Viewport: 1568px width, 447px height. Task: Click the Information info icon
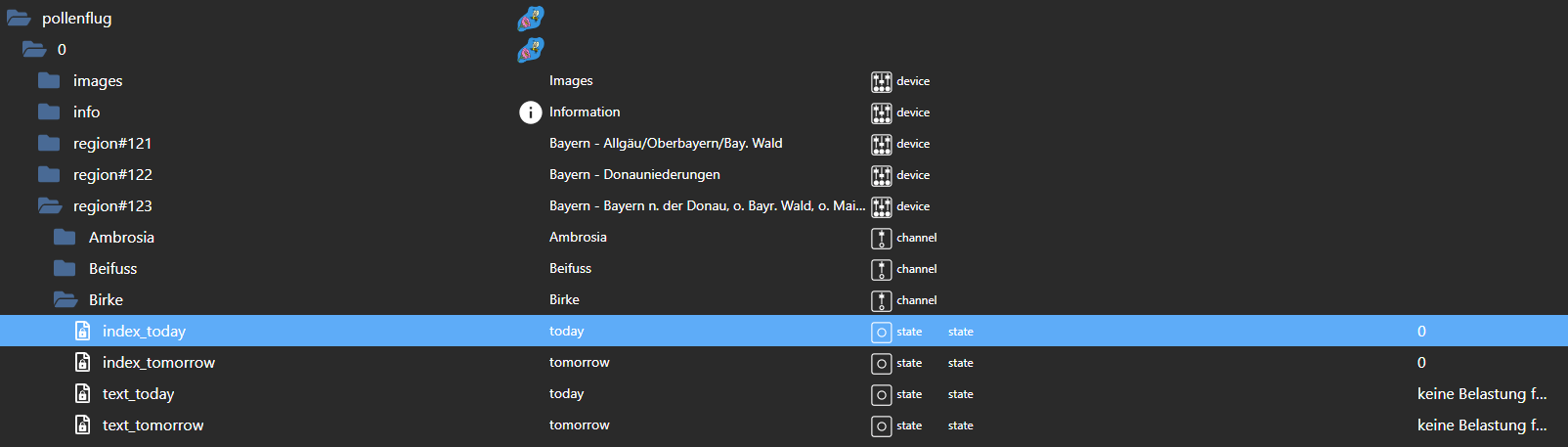[530, 112]
